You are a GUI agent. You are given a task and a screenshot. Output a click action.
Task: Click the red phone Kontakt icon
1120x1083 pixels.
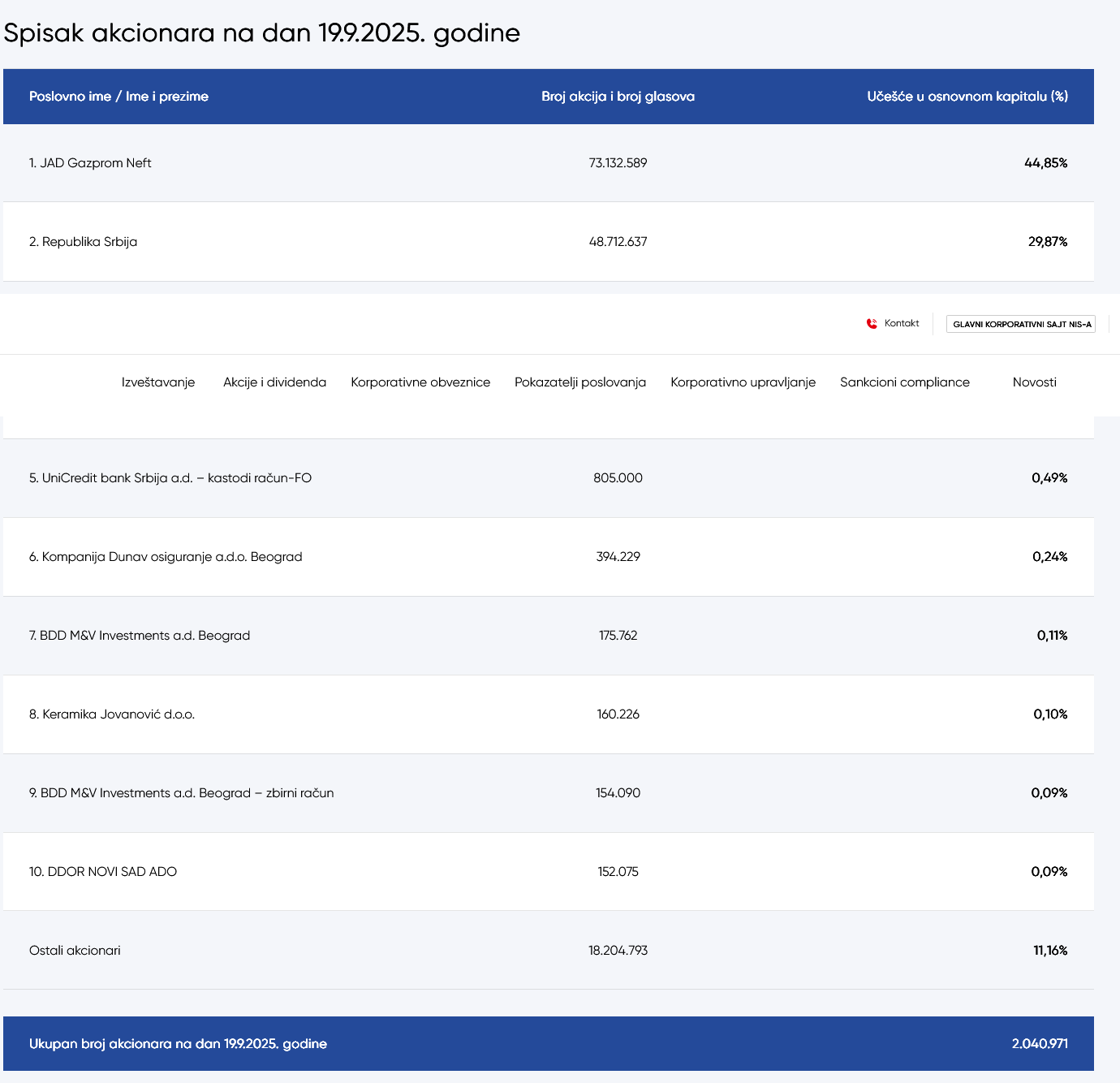pos(870,322)
